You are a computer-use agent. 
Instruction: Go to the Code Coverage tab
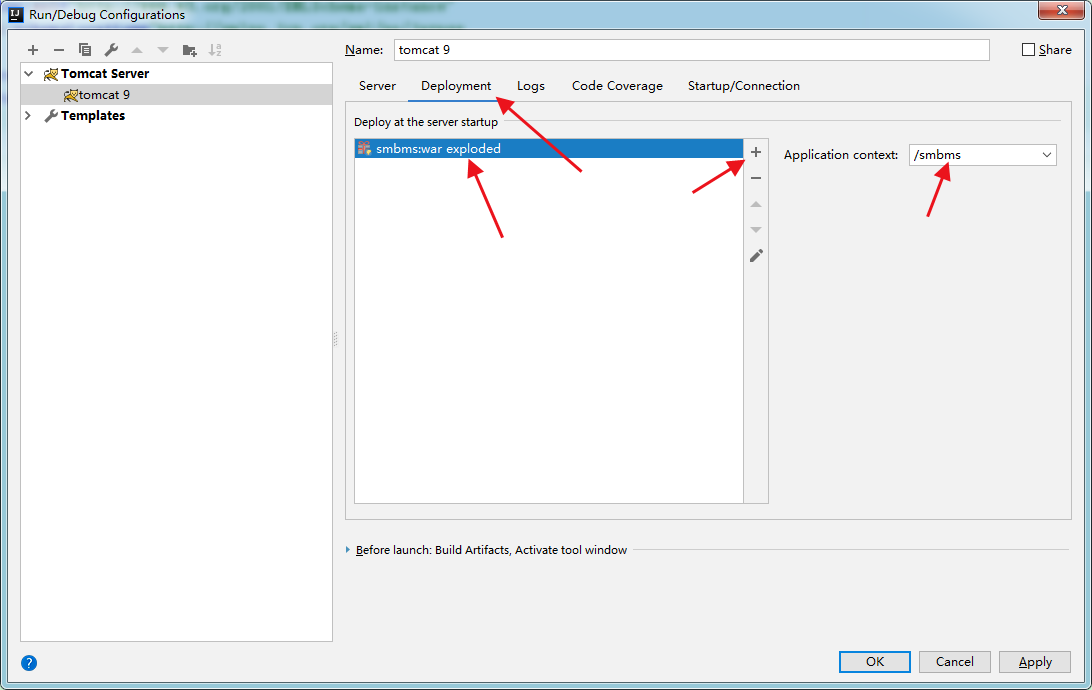pos(617,86)
